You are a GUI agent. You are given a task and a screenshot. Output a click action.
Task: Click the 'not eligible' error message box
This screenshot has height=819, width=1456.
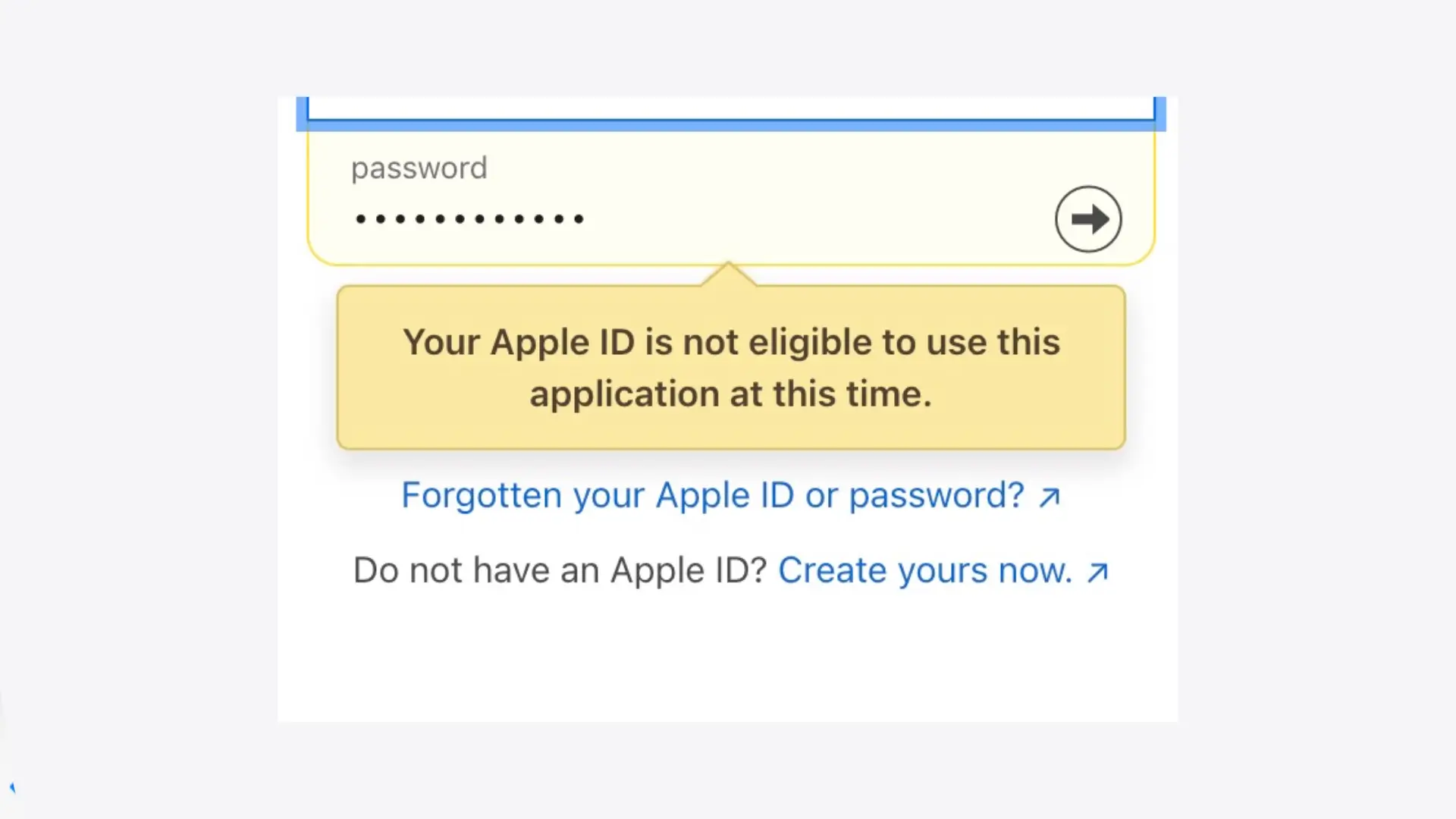pos(731,368)
